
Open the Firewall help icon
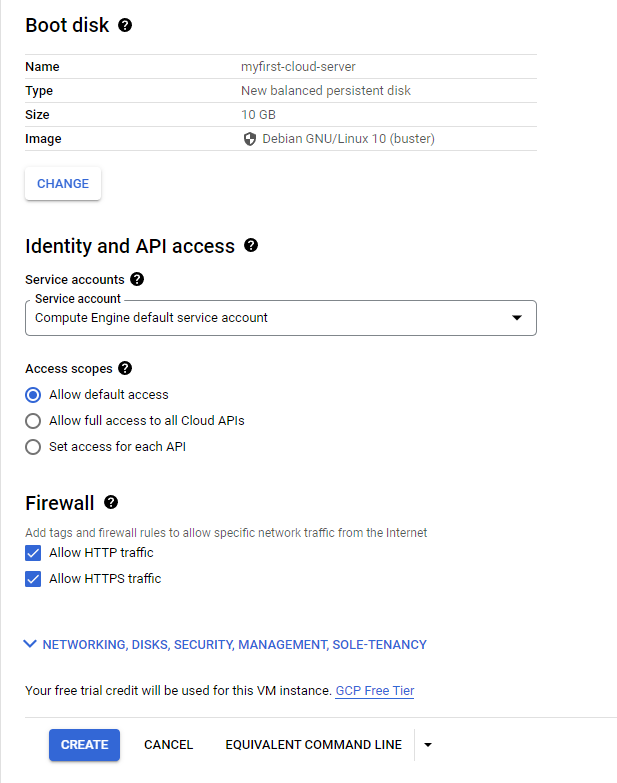click(x=111, y=502)
